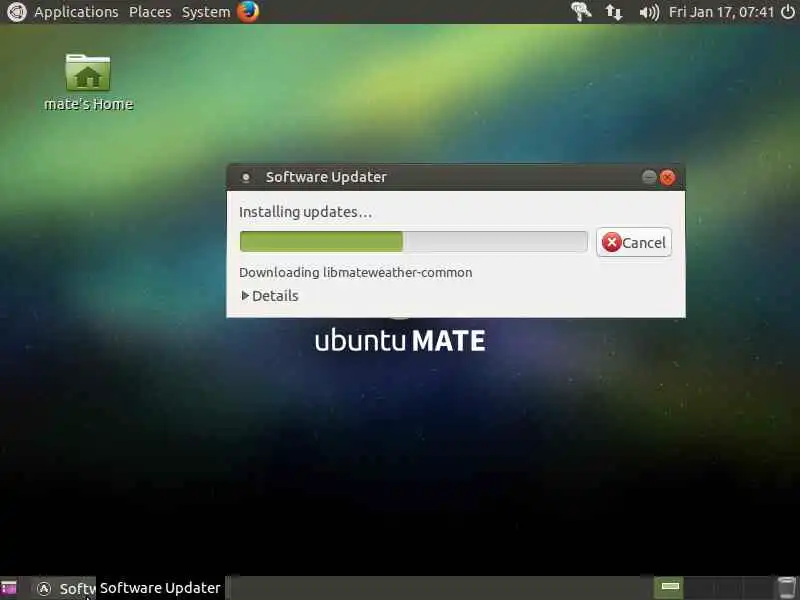Open the Places menu

[x=150, y=12]
